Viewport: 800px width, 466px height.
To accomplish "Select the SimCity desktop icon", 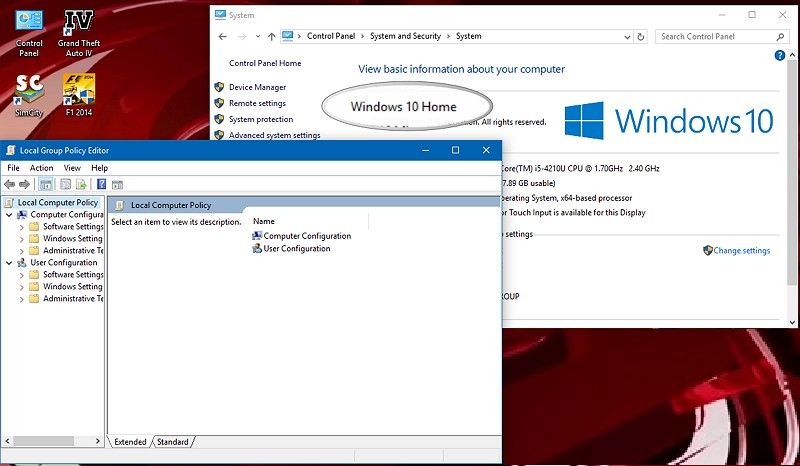I will tap(29, 95).
